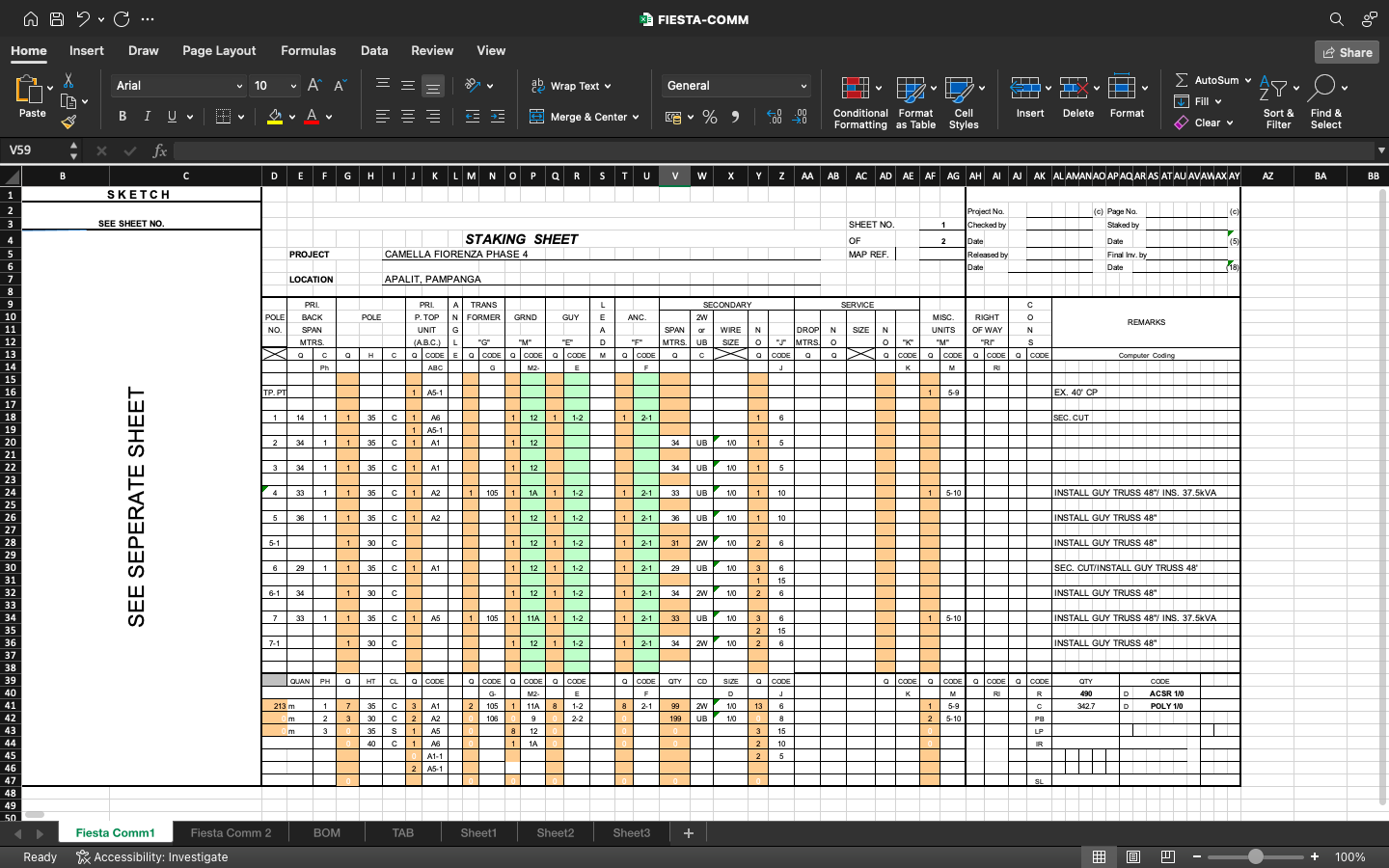Viewport: 1389px width, 868px height.
Task: Align text to bottom of cell
Action: pyautogui.click(x=433, y=86)
